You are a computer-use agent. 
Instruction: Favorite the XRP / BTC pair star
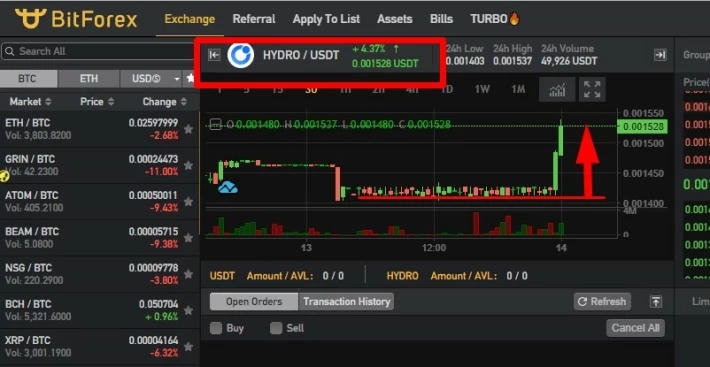click(x=188, y=347)
